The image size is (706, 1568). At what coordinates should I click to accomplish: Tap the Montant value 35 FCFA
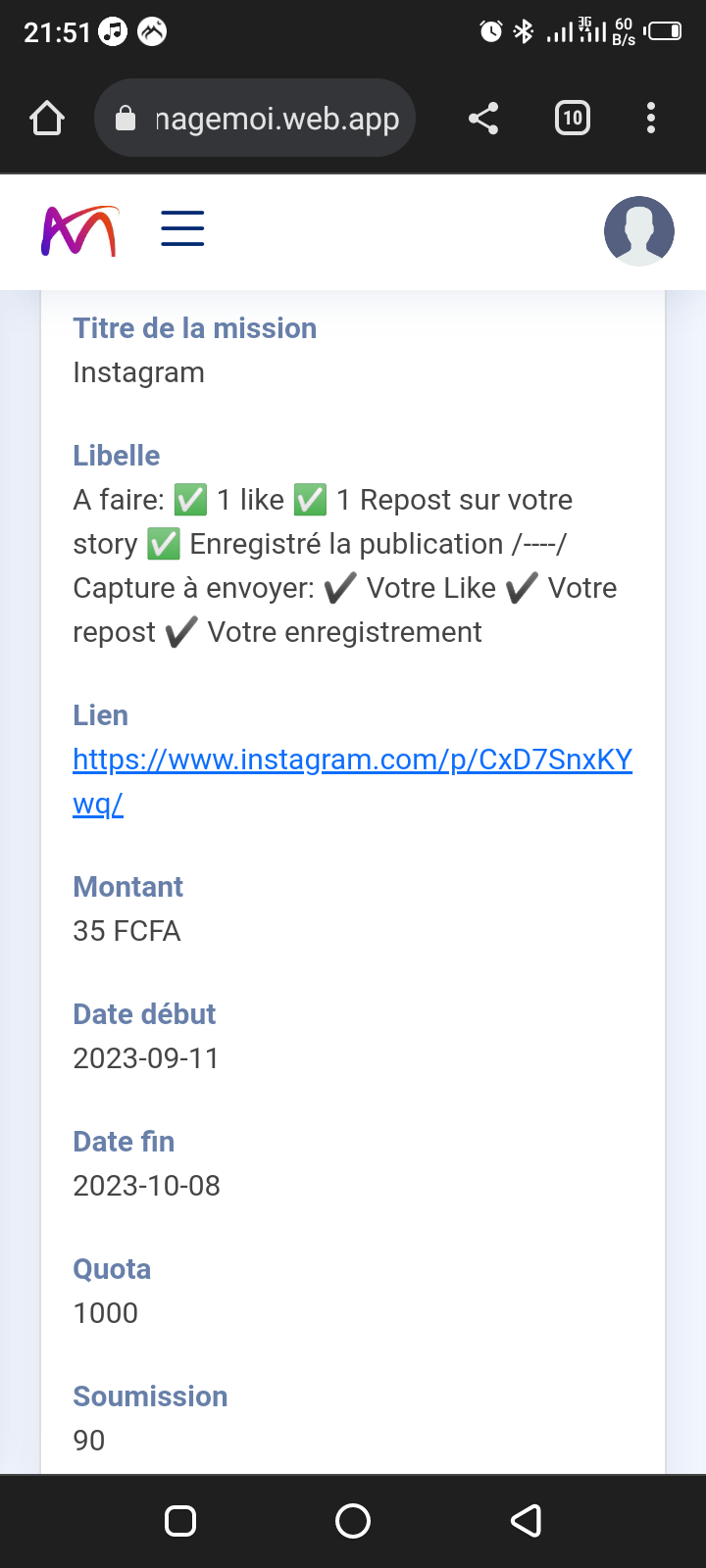pyautogui.click(x=126, y=931)
